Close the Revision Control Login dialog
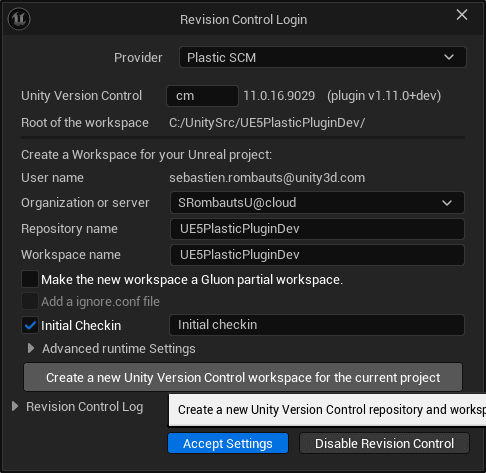 (462, 15)
